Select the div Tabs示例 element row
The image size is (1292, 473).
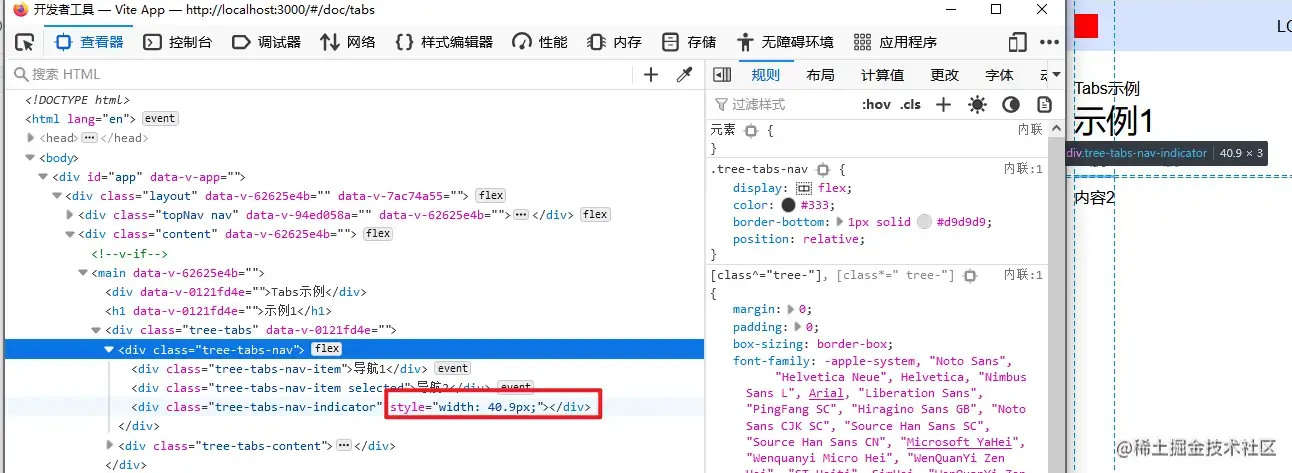[236, 291]
